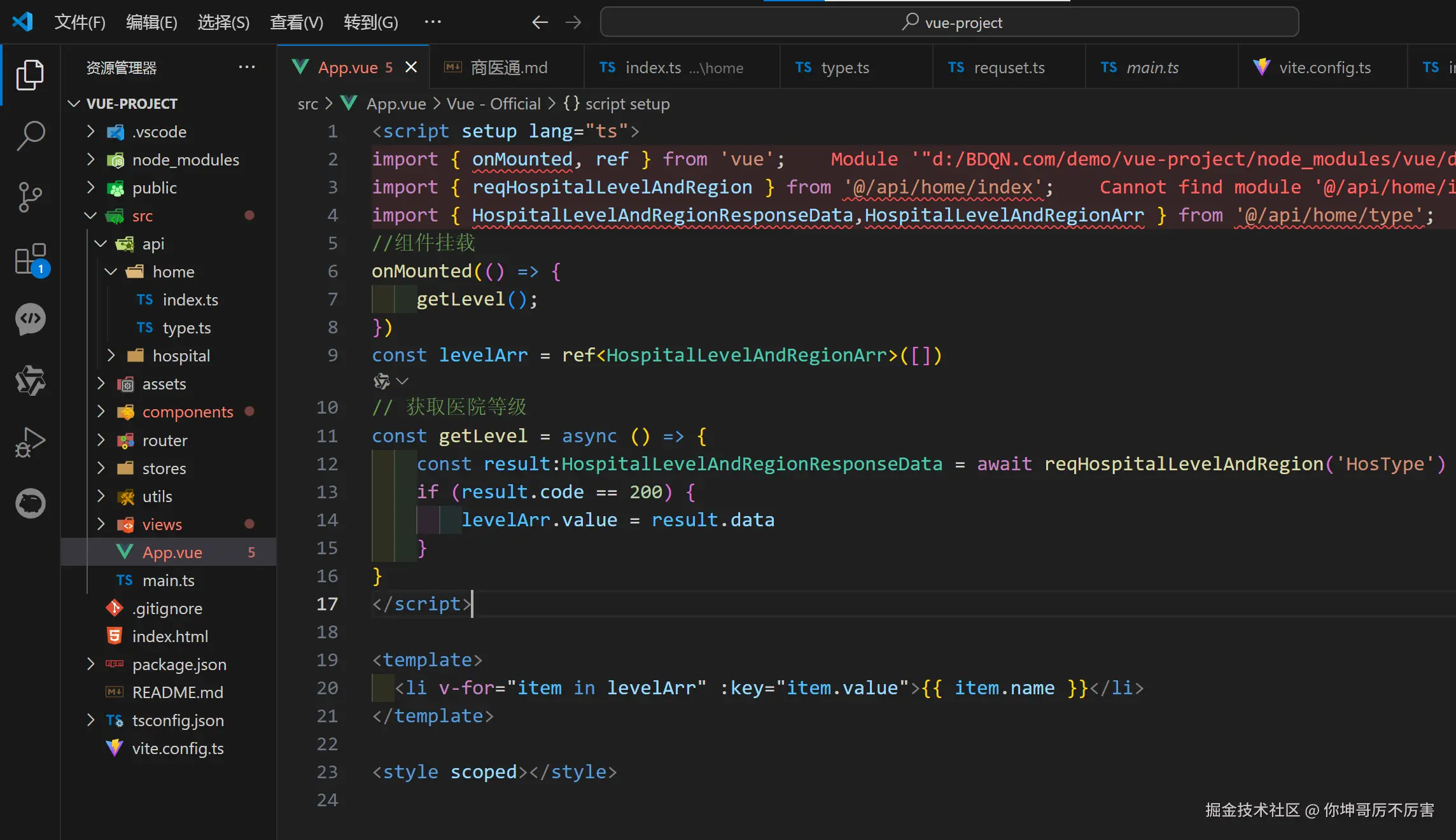Open Explorer panel more actions ellipsis
The image size is (1456, 840).
click(247, 67)
